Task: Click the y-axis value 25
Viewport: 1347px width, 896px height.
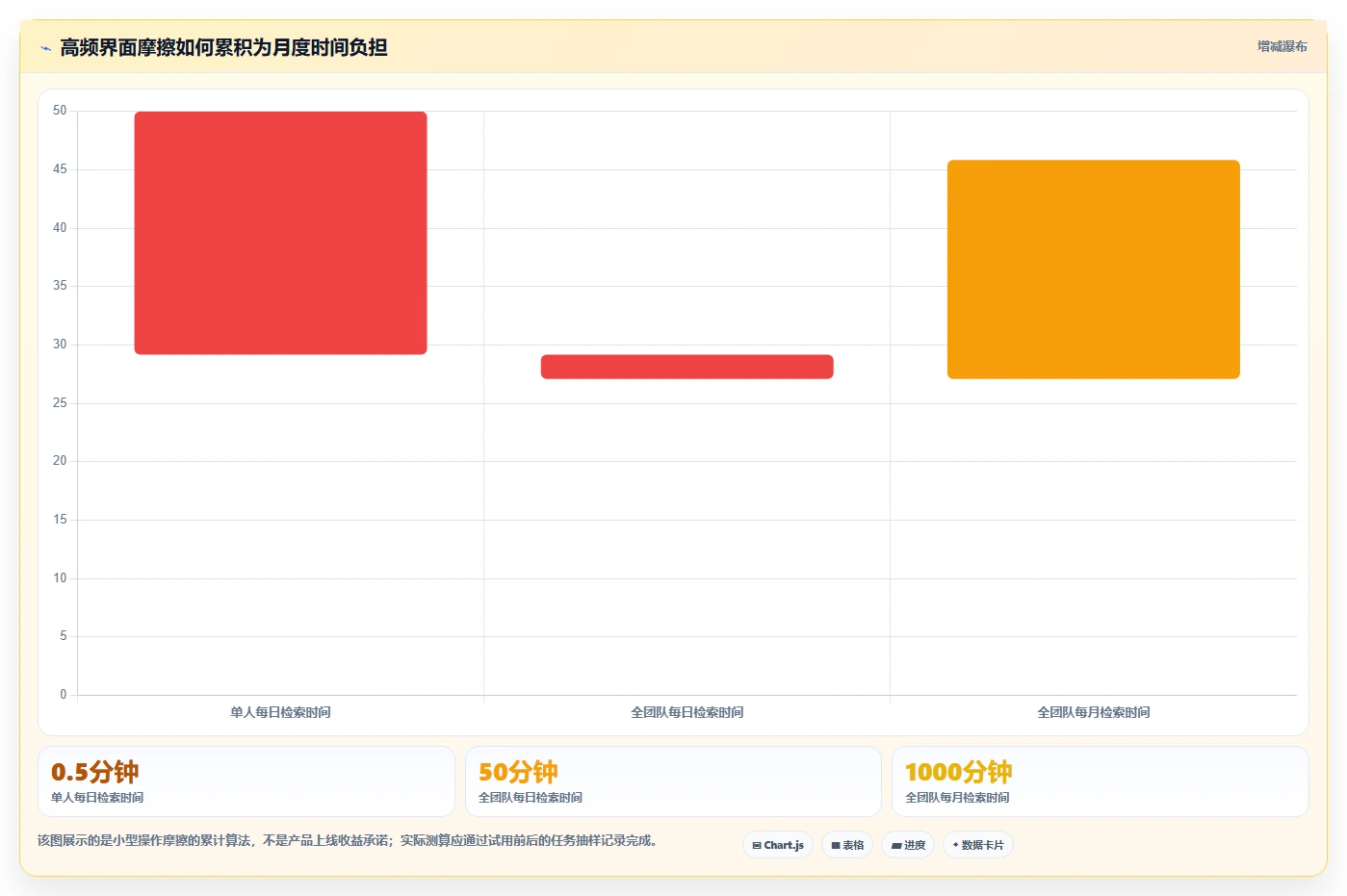Action: click(60, 402)
